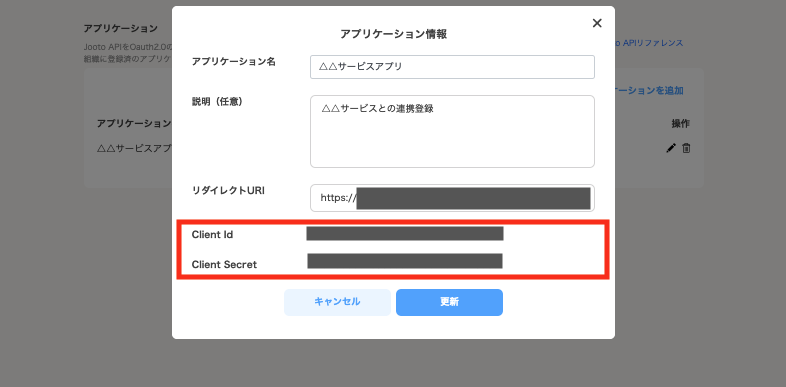The width and height of the screenshot is (786, 387).
Task: Select the リダイレクトURI input field
Action: coord(452,198)
